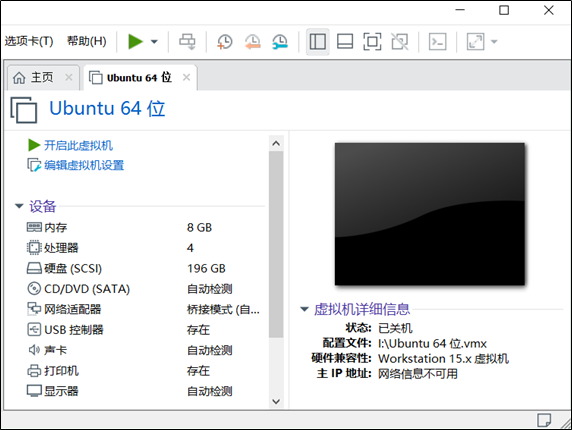Click the device list scroll down arrow
The height and width of the screenshot is (430, 572).
coord(276,402)
